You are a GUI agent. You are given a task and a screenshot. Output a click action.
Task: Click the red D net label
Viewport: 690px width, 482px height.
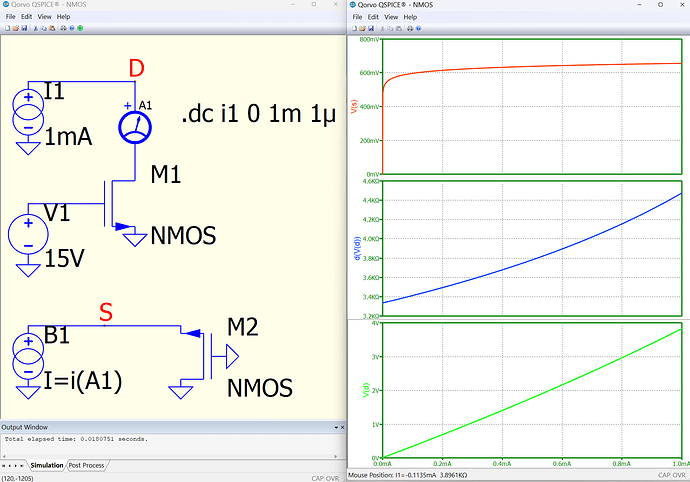pyautogui.click(x=136, y=69)
